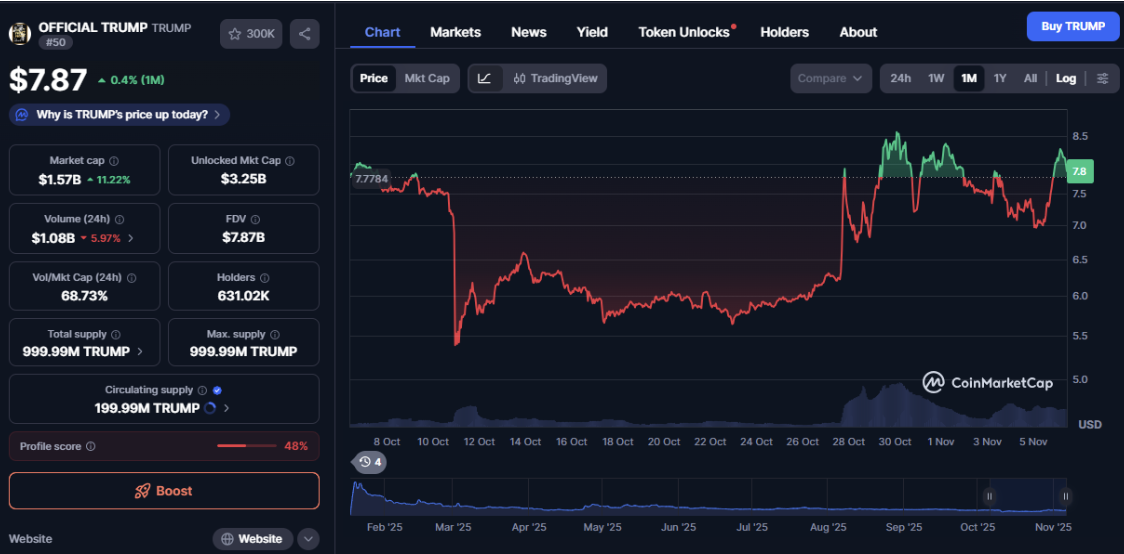Set chart range to 1W
Screen dimensions: 1124x554
pos(936,78)
